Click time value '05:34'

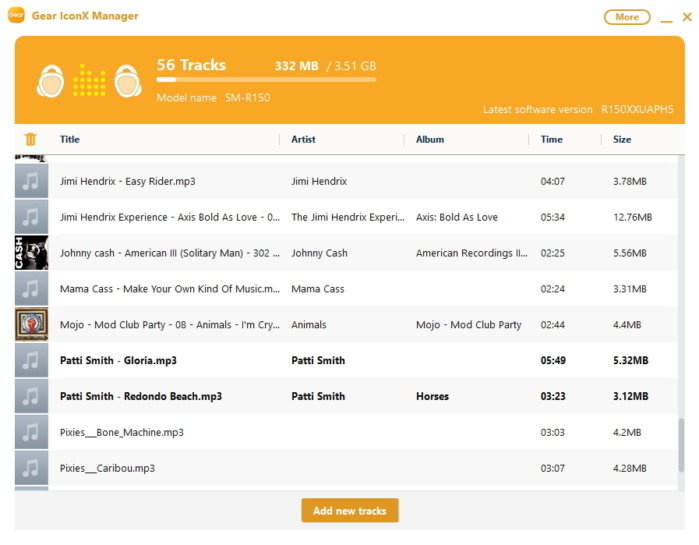(552, 217)
